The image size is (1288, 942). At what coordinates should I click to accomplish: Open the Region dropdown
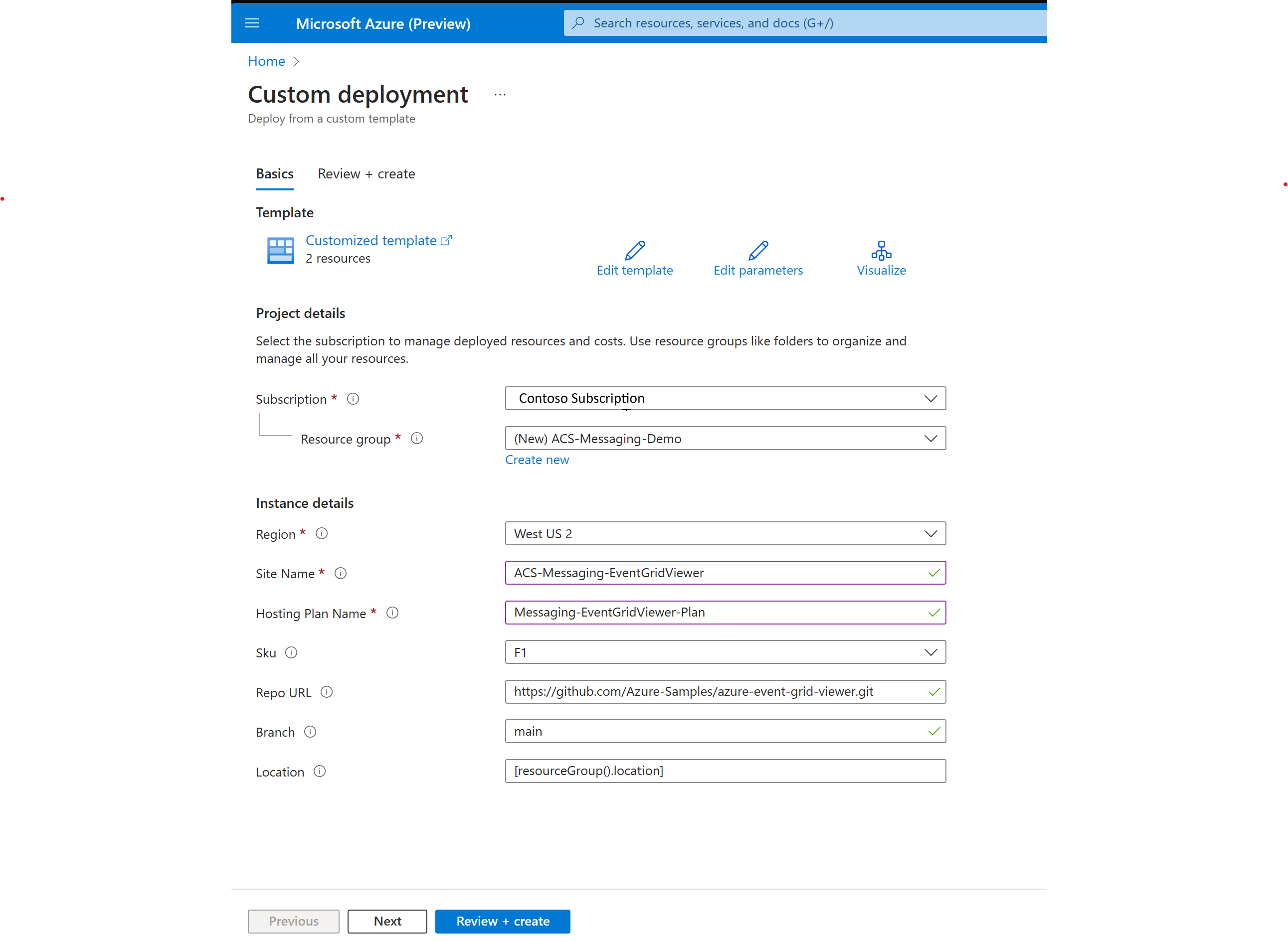(x=725, y=533)
